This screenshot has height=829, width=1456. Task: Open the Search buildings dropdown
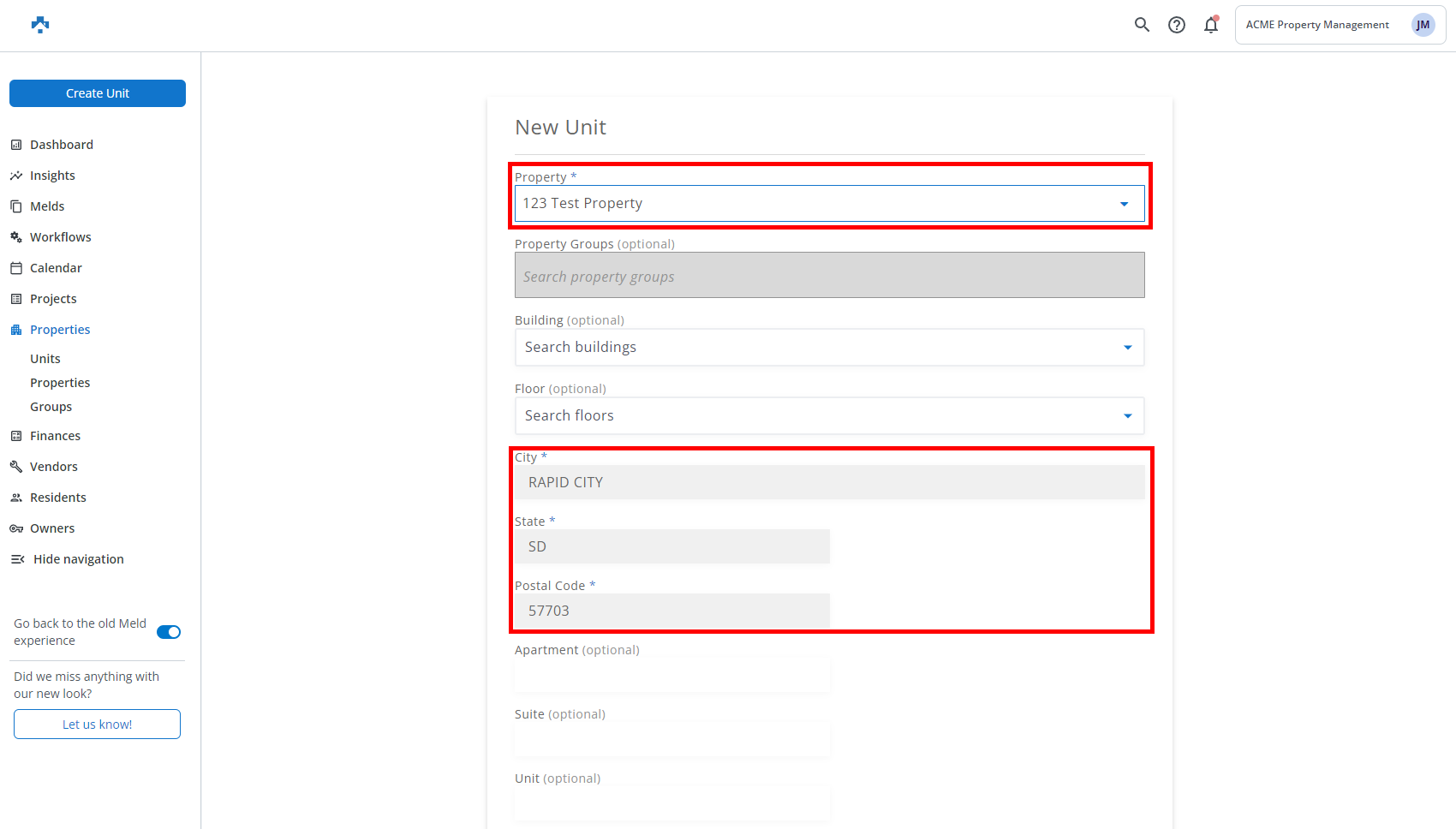click(x=1127, y=348)
